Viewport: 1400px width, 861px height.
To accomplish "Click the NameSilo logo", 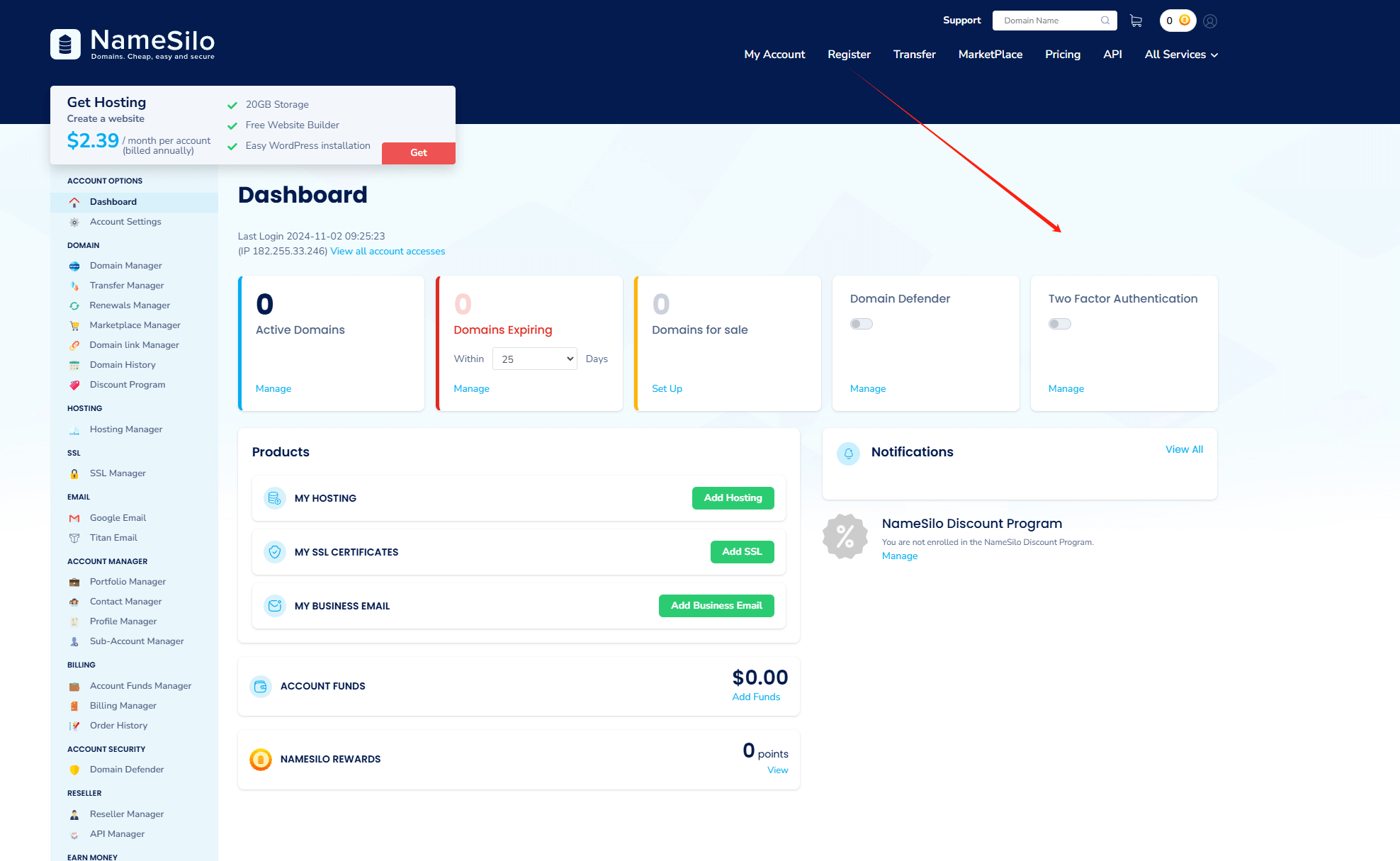I will tap(132, 44).
